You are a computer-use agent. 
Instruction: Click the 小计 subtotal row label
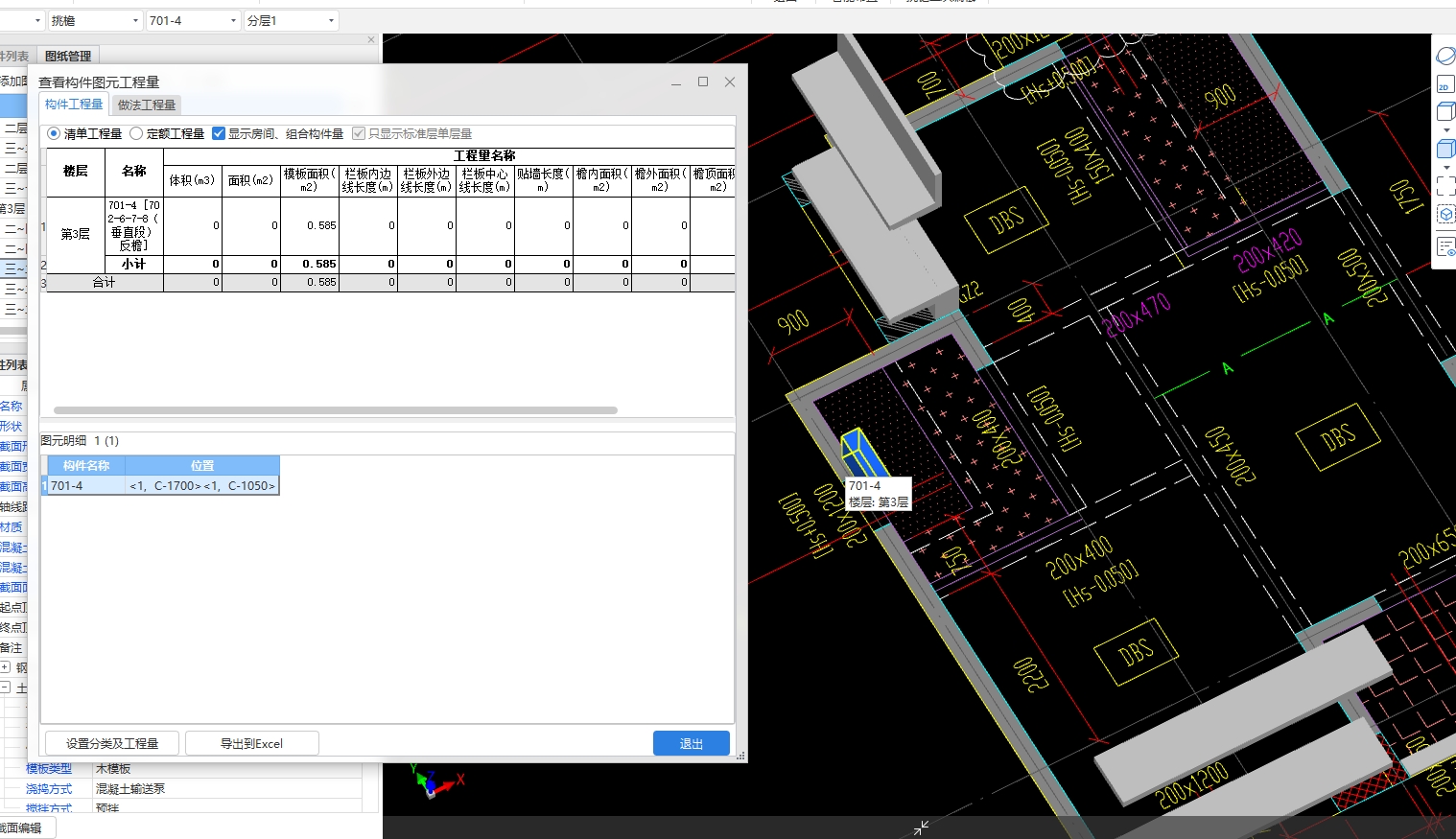(x=134, y=264)
